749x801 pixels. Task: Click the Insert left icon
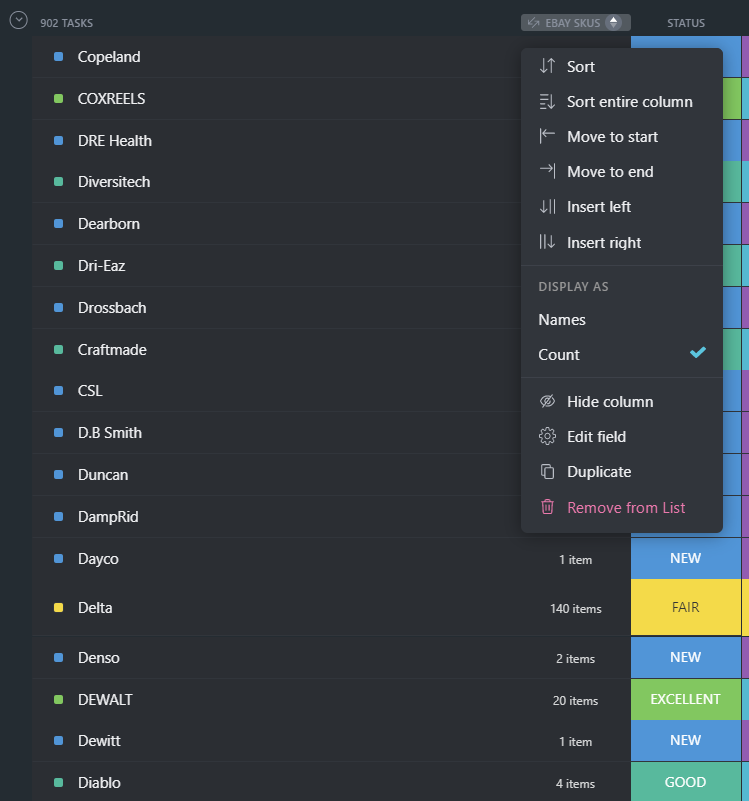548,206
